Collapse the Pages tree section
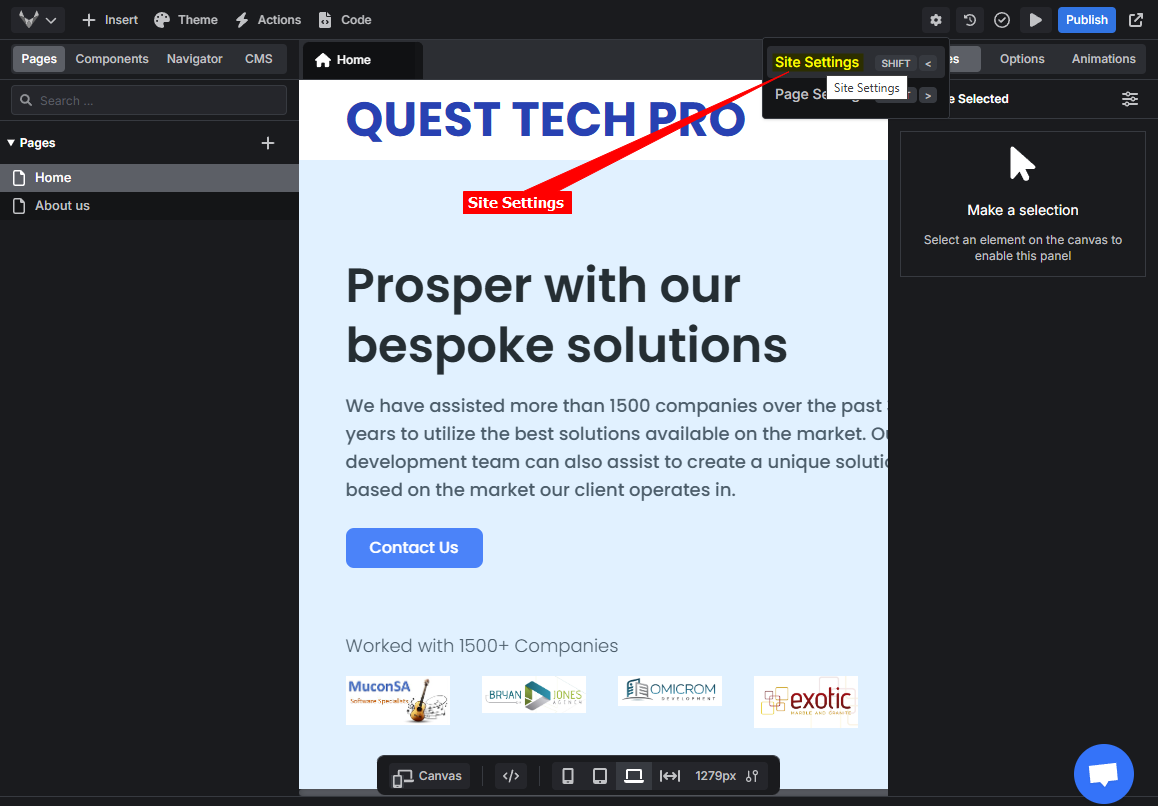The height and width of the screenshot is (806, 1158). click(x=12, y=143)
